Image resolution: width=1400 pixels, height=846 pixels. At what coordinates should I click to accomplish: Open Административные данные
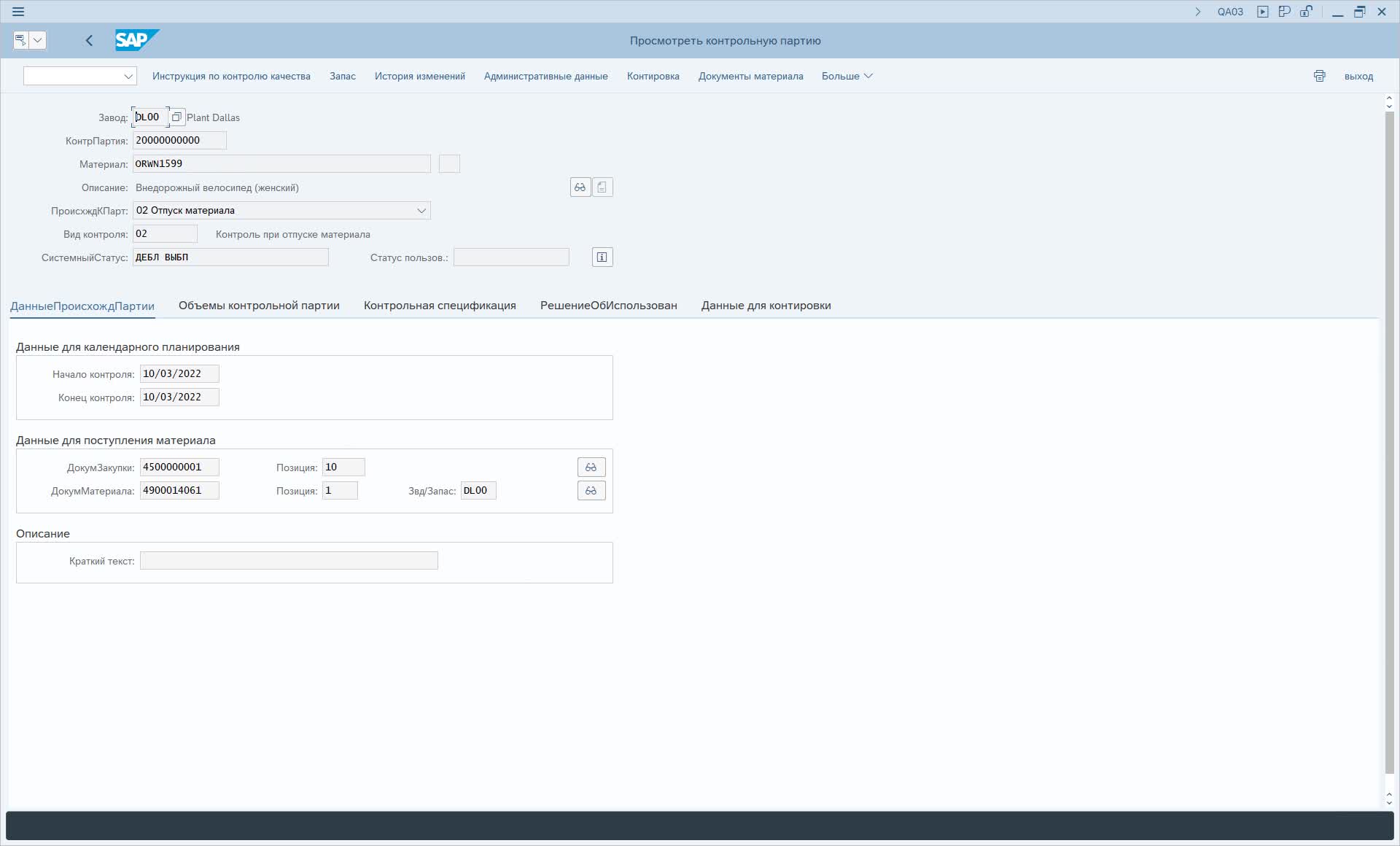pos(545,76)
